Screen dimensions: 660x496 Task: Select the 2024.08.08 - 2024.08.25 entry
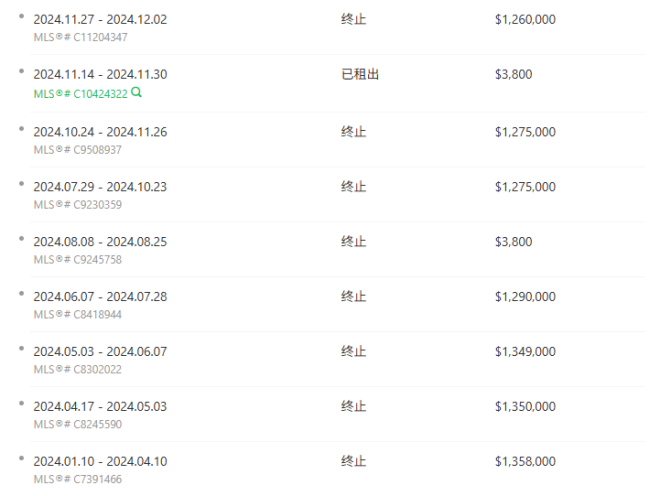point(100,242)
